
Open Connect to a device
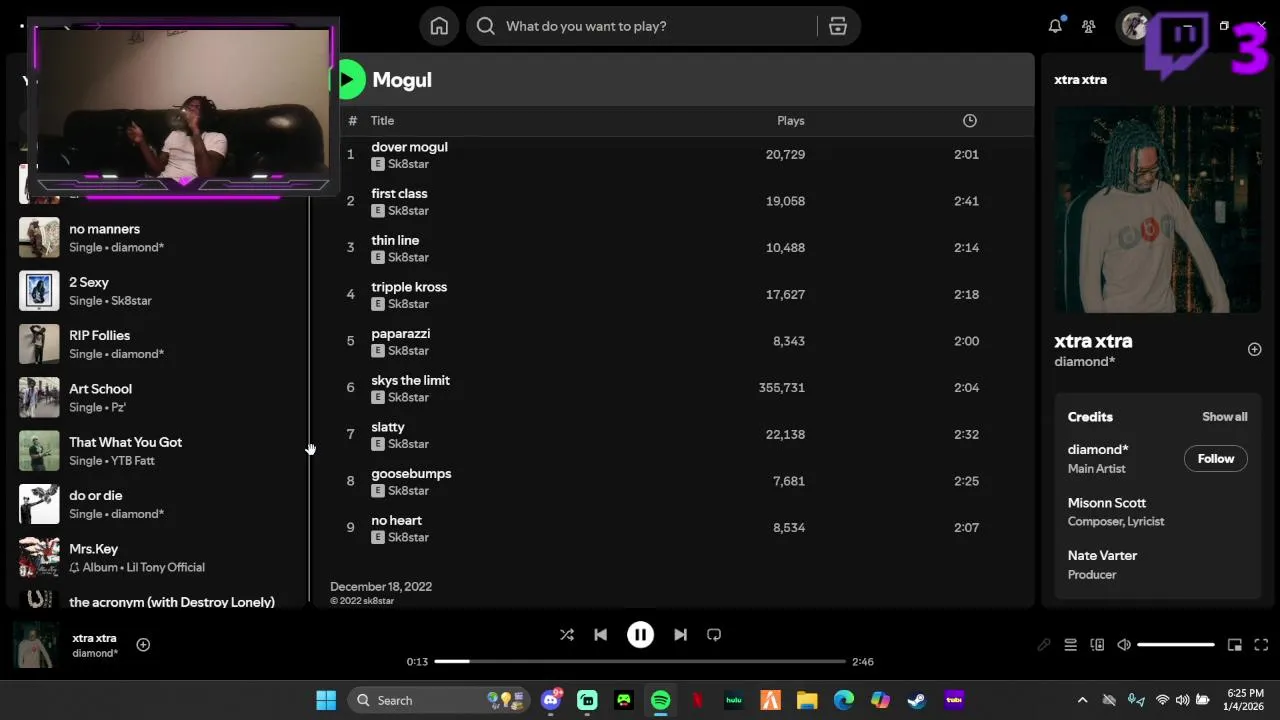(x=1097, y=645)
